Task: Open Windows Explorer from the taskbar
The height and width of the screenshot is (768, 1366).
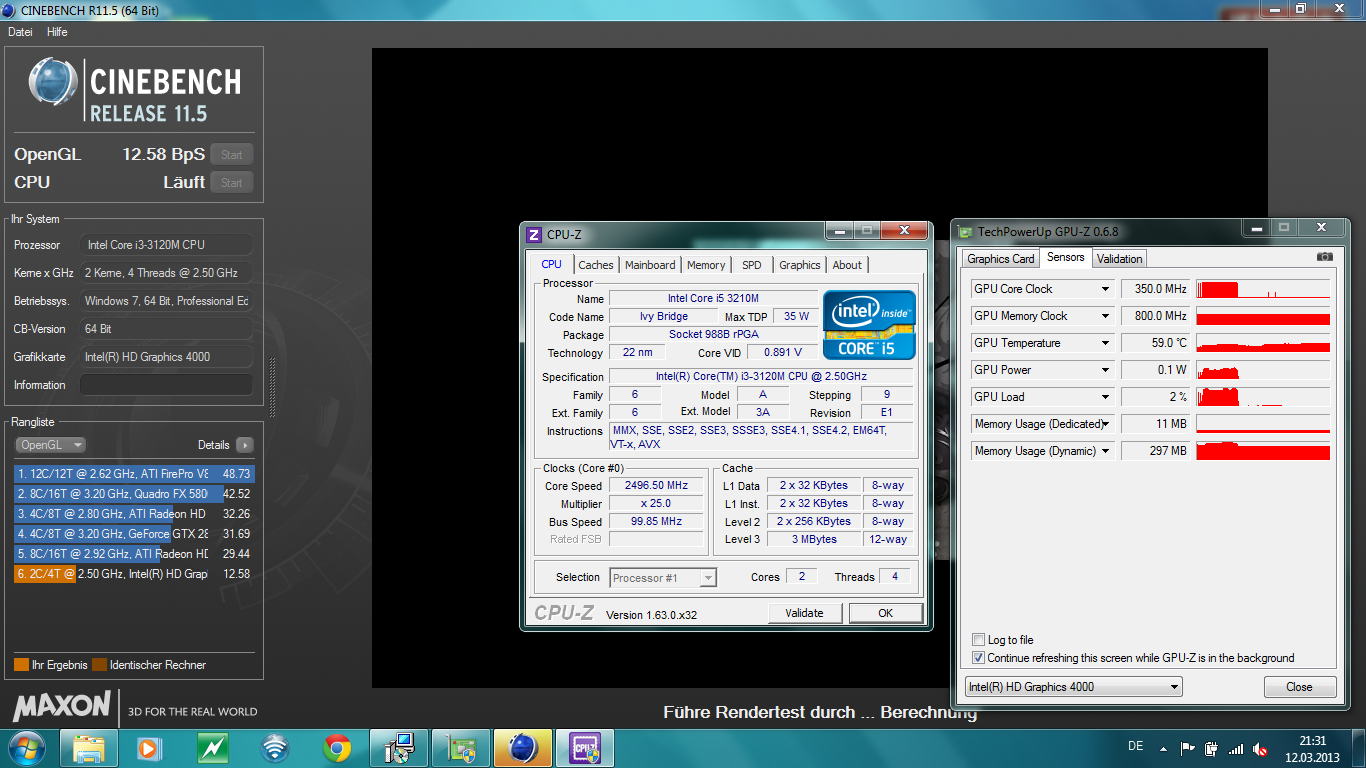Action: pyautogui.click(x=89, y=747)
